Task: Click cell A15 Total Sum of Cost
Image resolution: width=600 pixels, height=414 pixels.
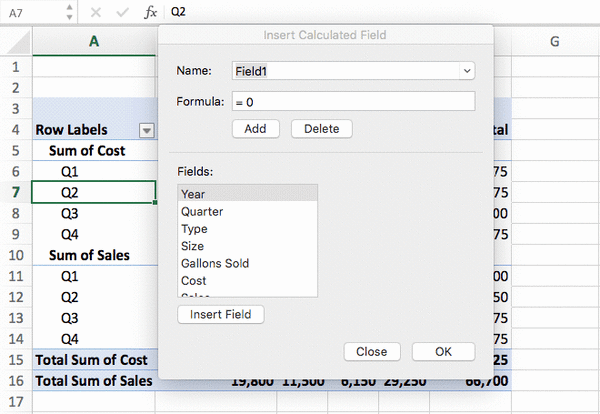Action: (x=93, y=360)
